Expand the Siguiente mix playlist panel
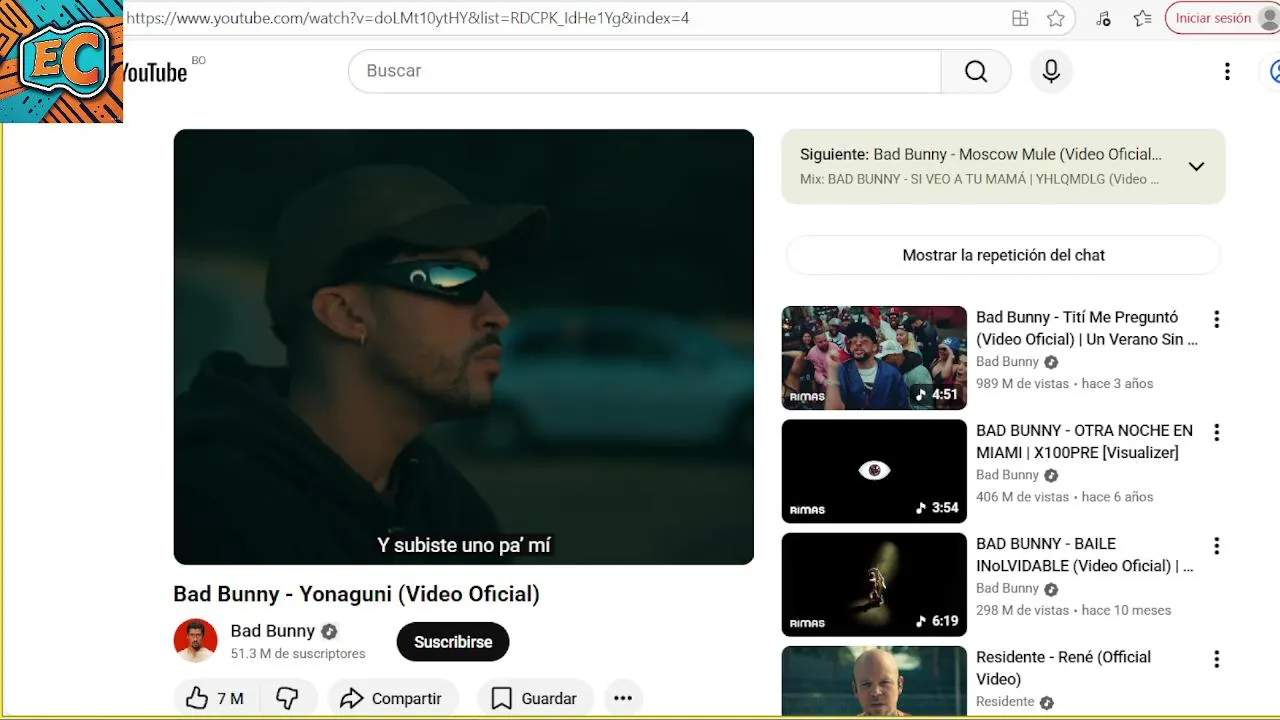Viewport: 1280px width, 720px height. 1196,166
